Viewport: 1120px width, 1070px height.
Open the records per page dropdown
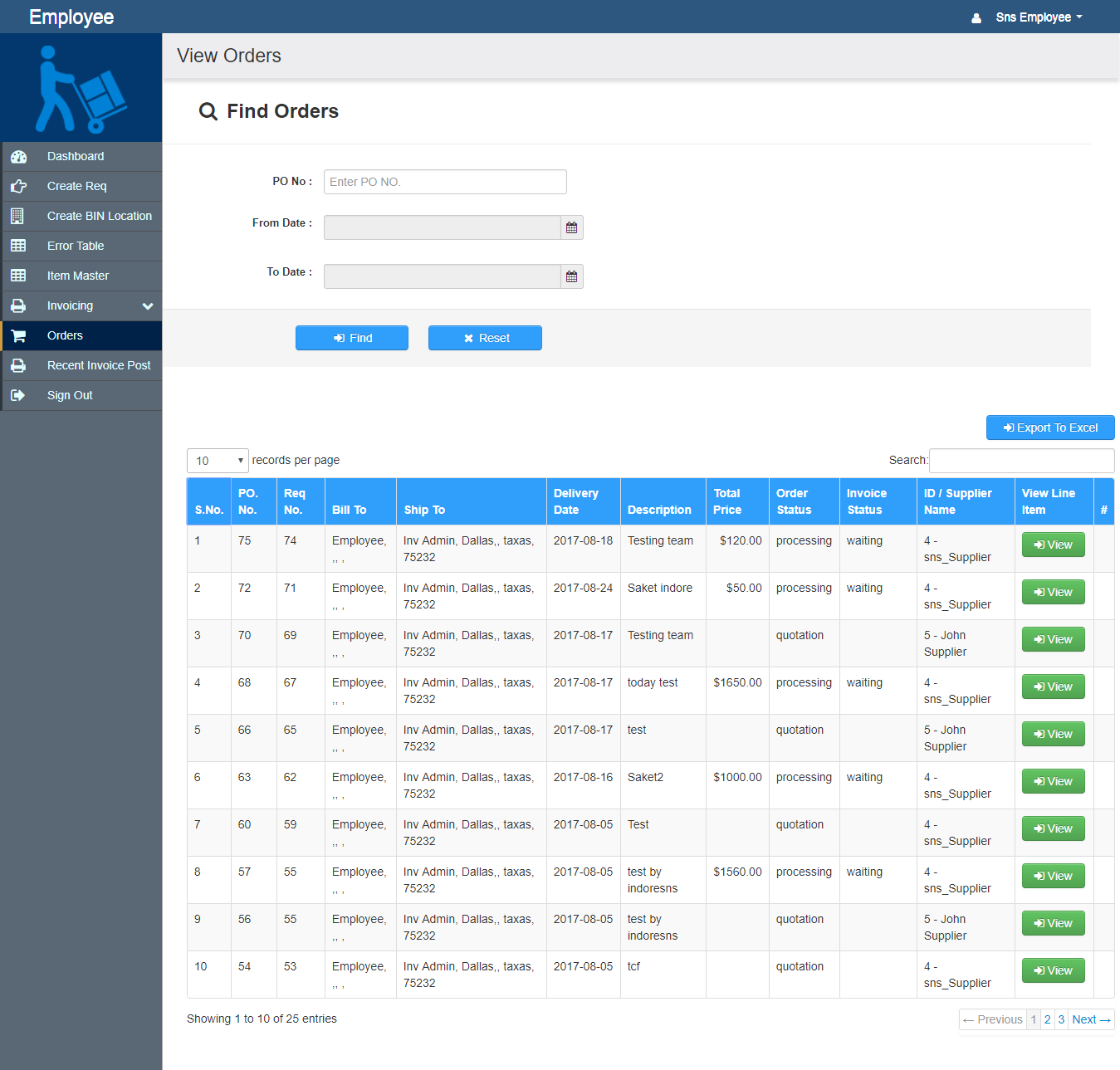pos(217,460)
